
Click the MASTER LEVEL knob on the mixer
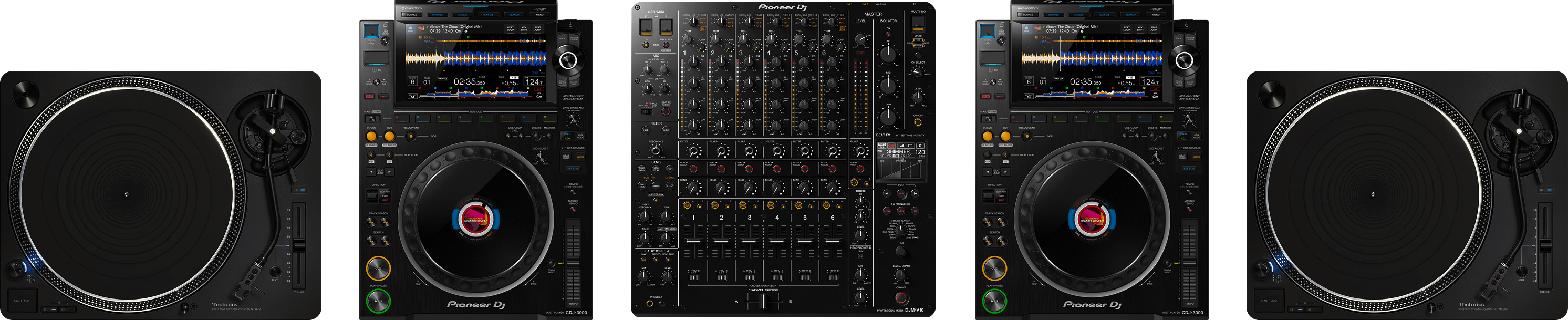[x=861, y=39]
